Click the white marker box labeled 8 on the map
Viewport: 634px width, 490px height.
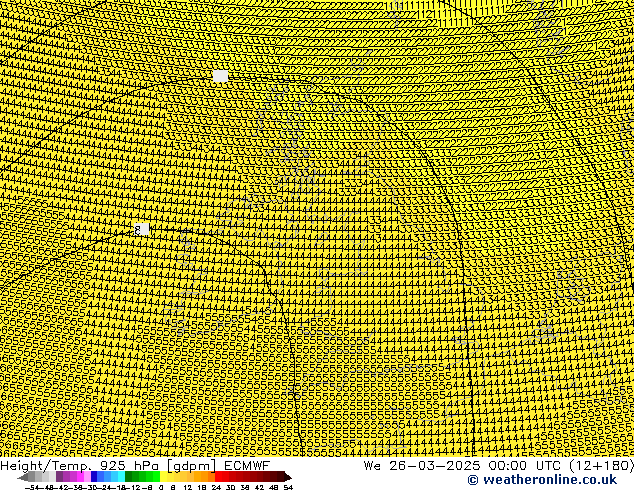(142, 229)
